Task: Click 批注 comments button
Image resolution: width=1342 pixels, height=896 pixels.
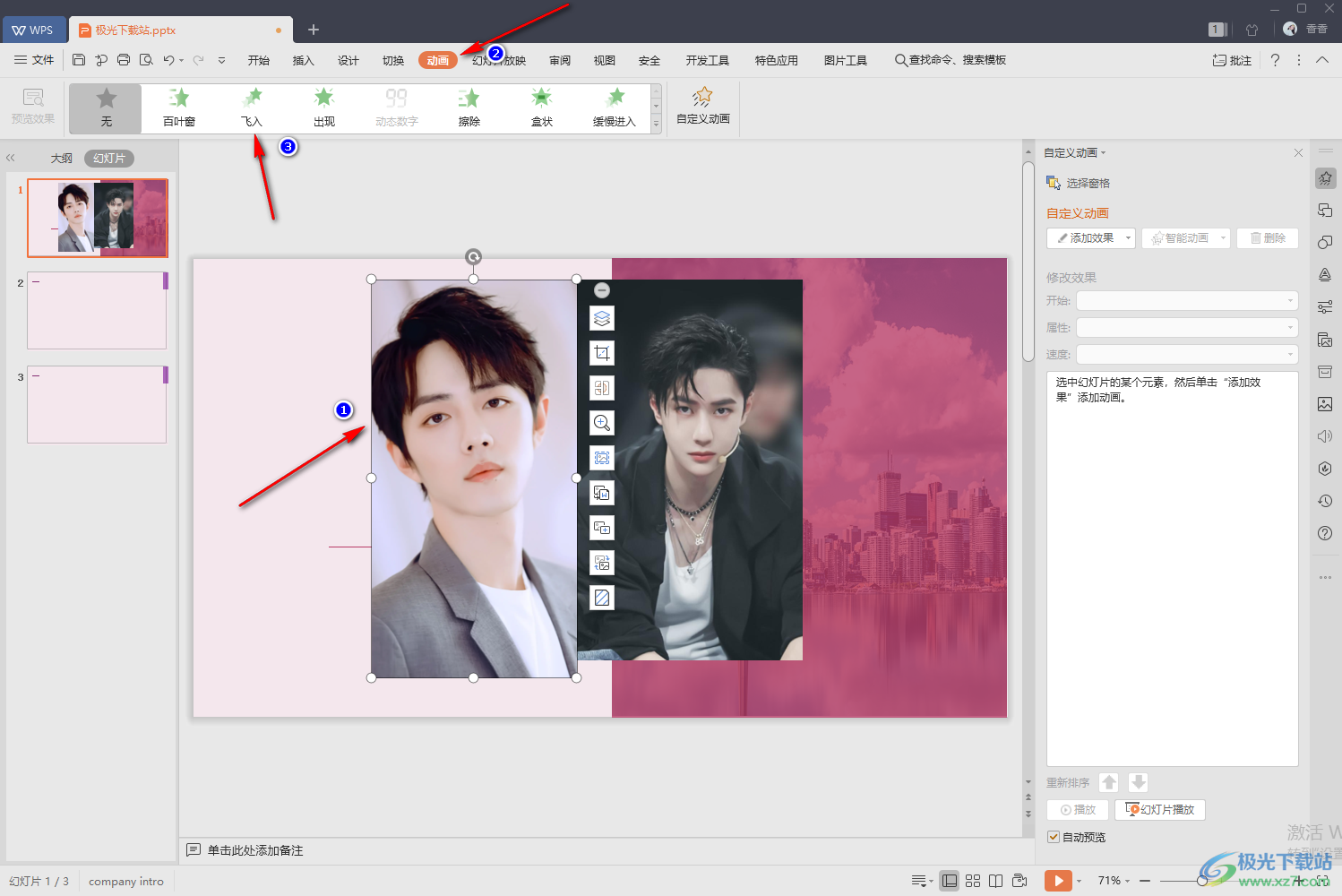Action: point(1232,60)
